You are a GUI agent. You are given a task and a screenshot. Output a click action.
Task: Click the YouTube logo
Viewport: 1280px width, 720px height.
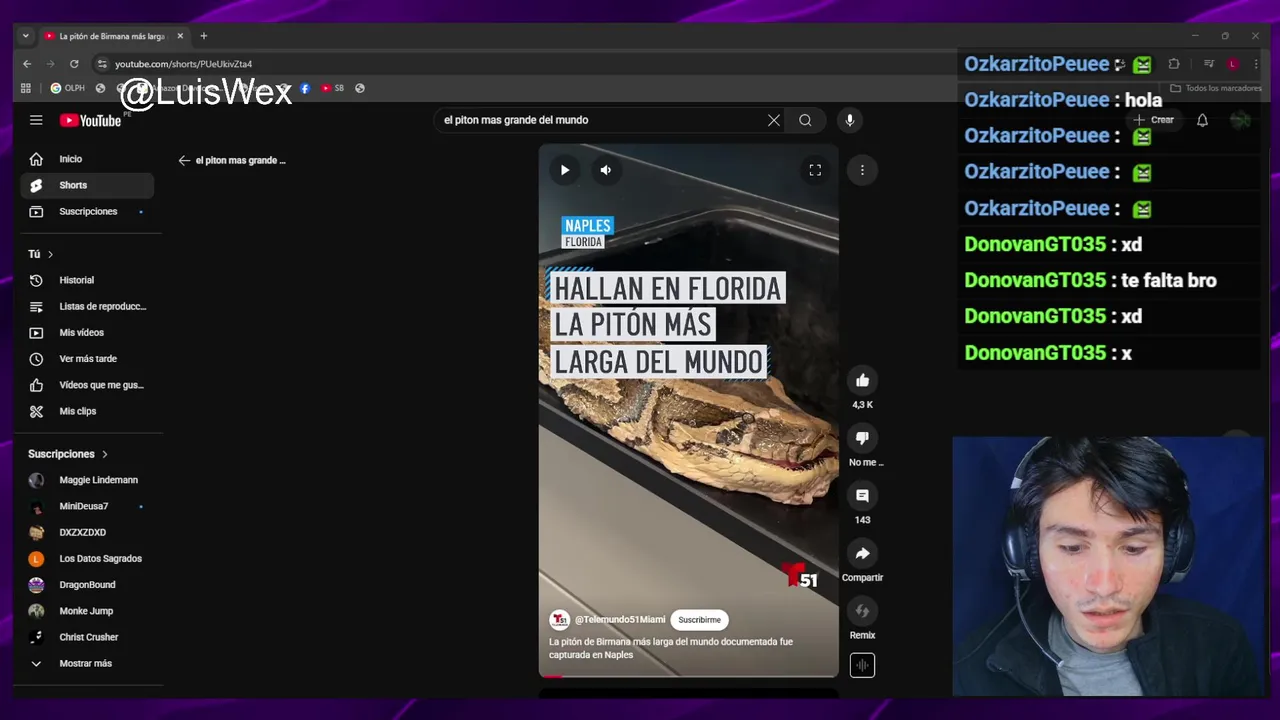pyautogui.click(x=90, y=121)
